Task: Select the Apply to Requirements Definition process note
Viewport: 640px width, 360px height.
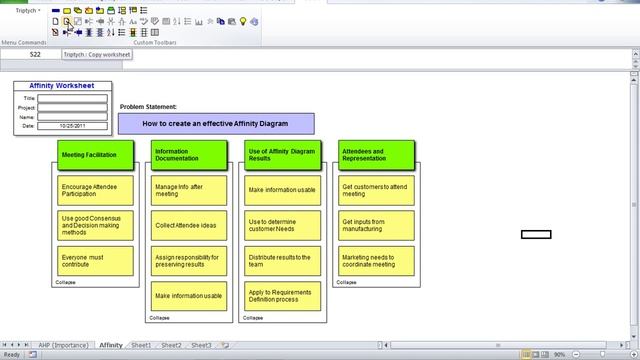Action: click(x=282, y=296)
